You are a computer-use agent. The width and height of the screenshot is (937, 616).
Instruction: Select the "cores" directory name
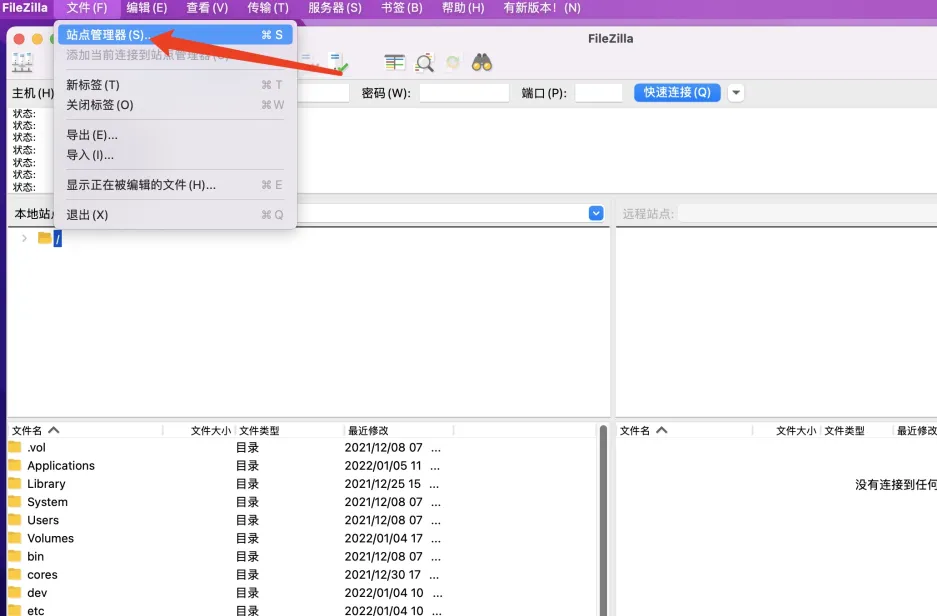point(42,575)
